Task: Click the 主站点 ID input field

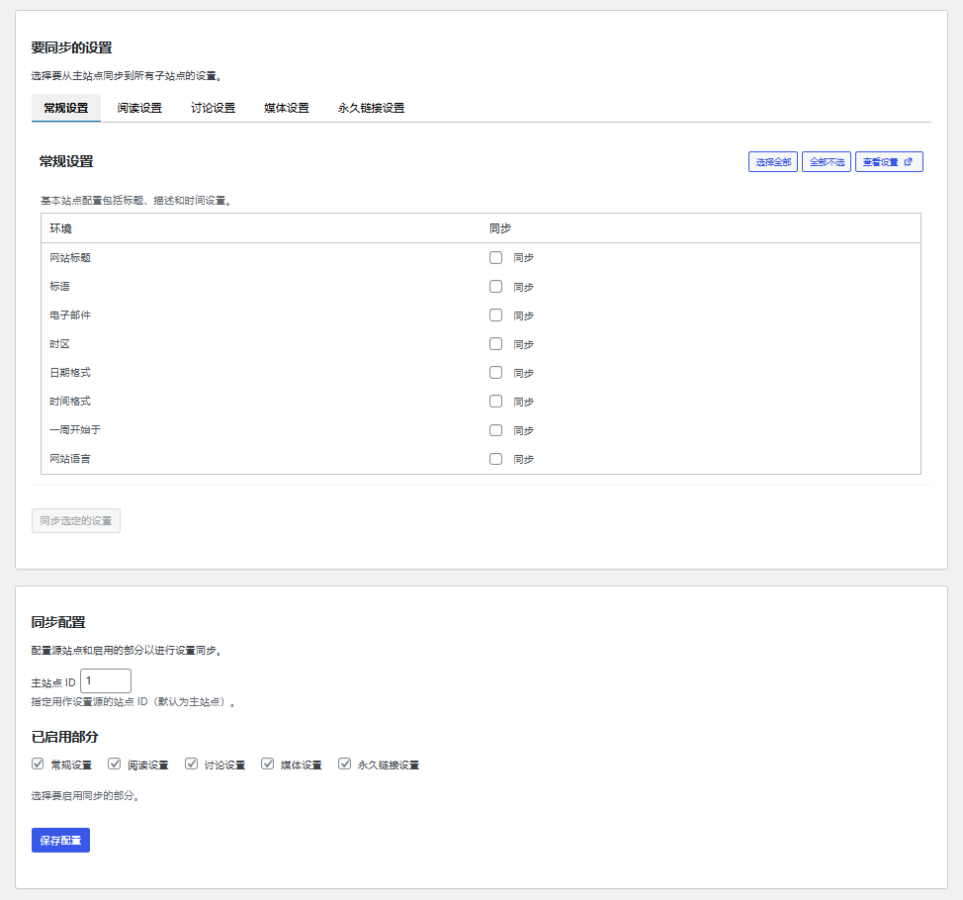Action: click(x=105, y=681)
